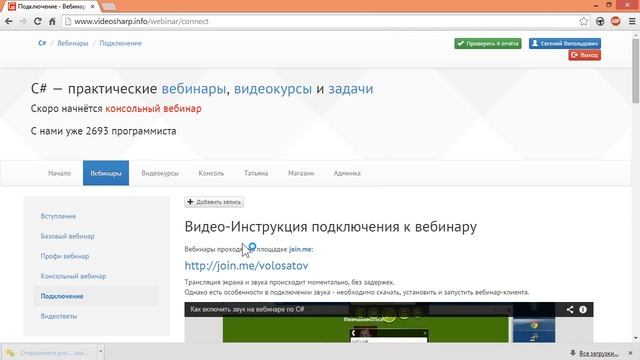Click the video title Как включить звук
The image size is (640, 360).
(247, 309)
